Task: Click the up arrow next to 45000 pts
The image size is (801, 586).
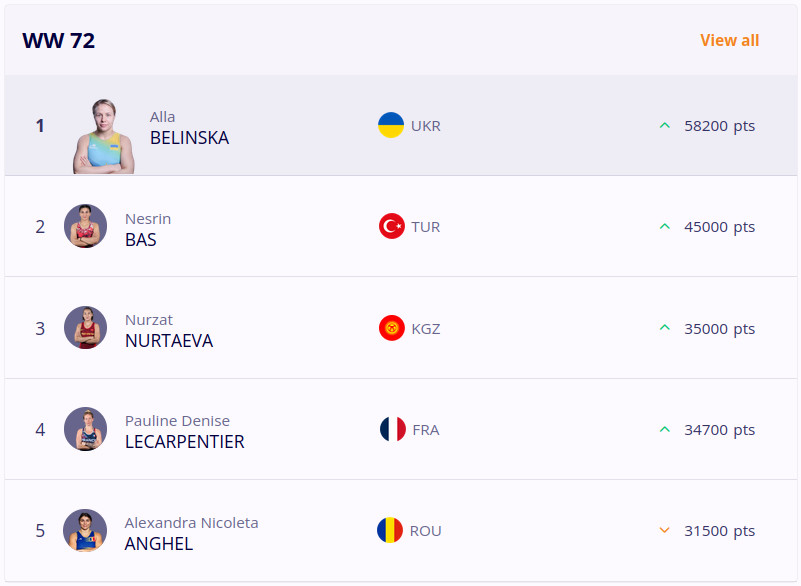Action: (664, 227)
